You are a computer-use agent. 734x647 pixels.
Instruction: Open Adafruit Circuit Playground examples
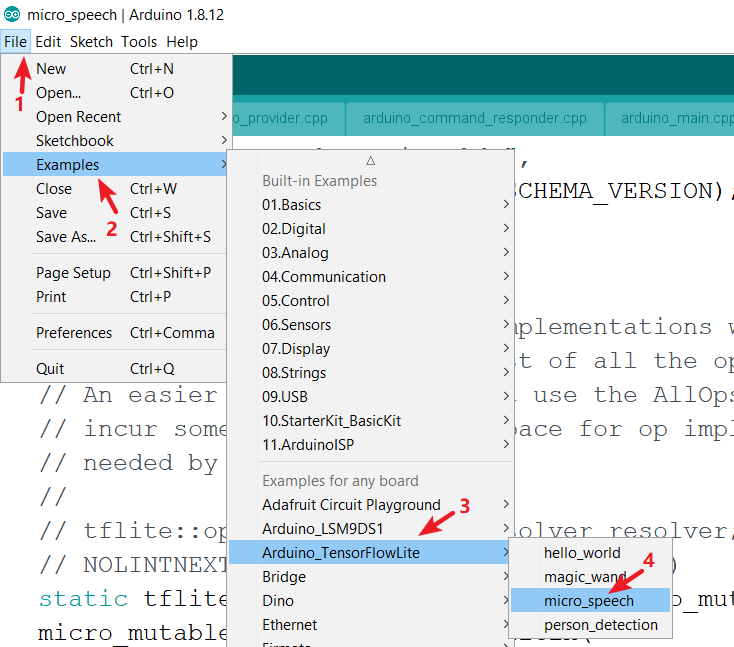coord(371,505)
